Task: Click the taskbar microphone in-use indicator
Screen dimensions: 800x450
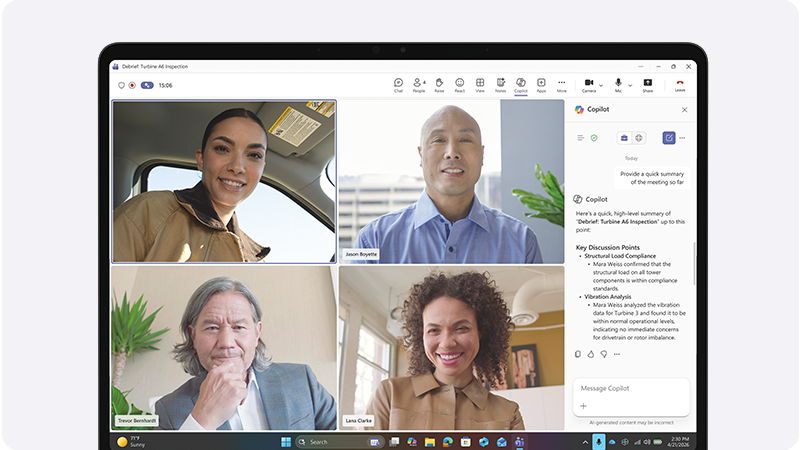Action: click(x=598, y=442)
